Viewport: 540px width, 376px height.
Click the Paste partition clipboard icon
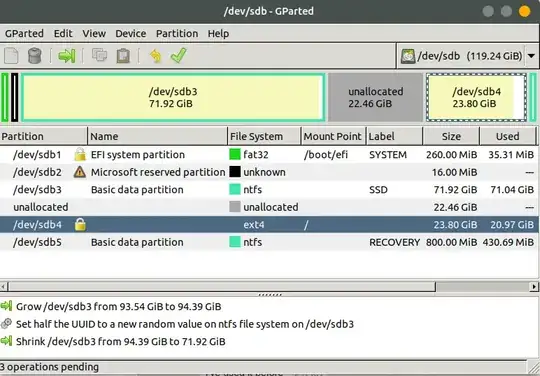click(123, 56)
